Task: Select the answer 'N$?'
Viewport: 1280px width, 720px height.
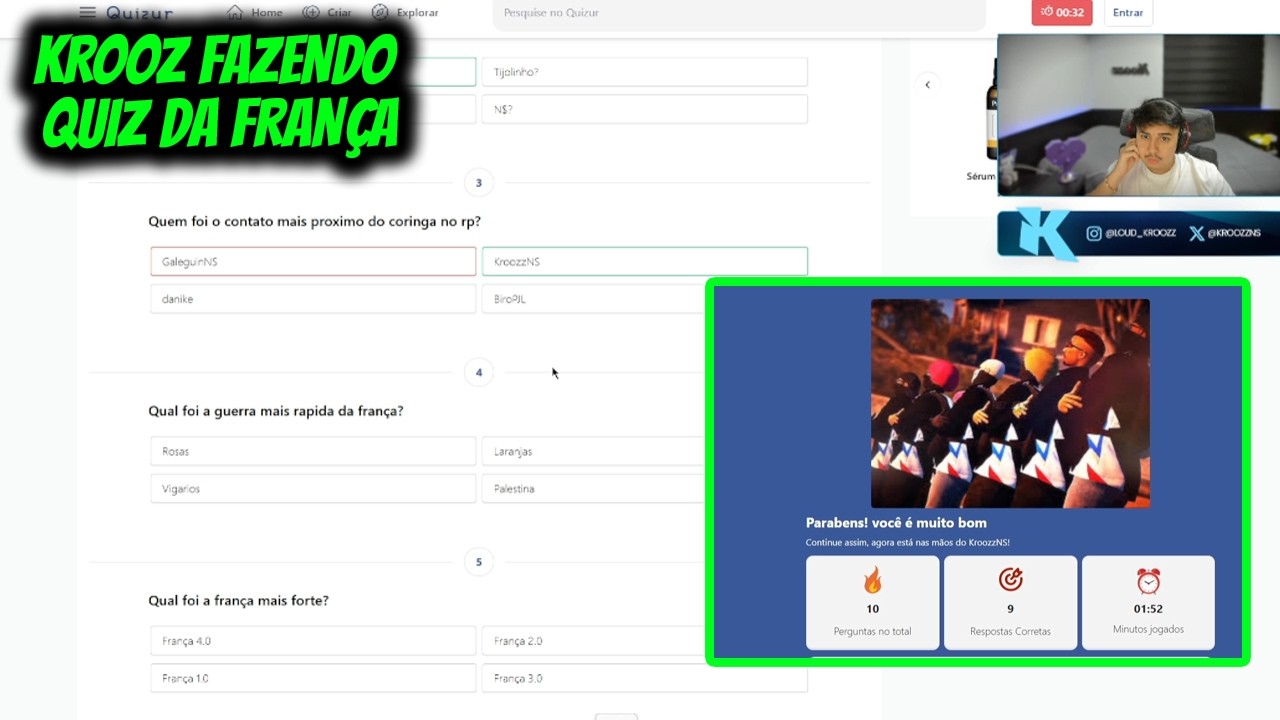Action: pos(644,109)
